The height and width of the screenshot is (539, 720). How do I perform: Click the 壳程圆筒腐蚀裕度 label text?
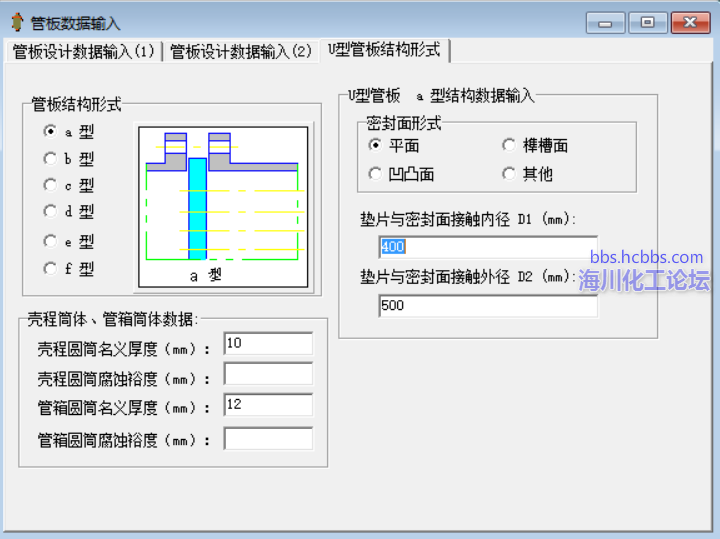tap(124, 379)
